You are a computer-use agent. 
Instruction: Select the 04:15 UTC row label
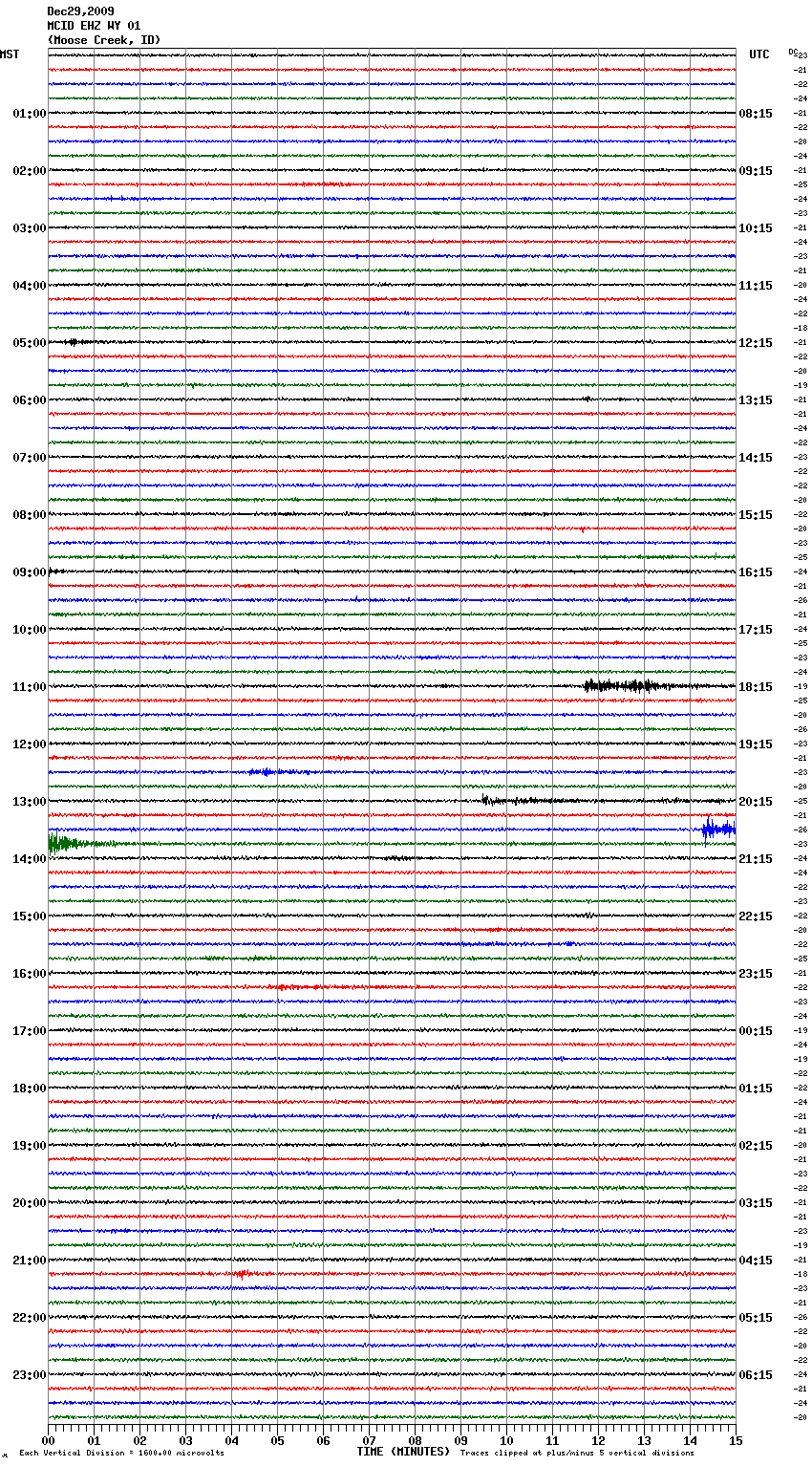point(756,1261)
